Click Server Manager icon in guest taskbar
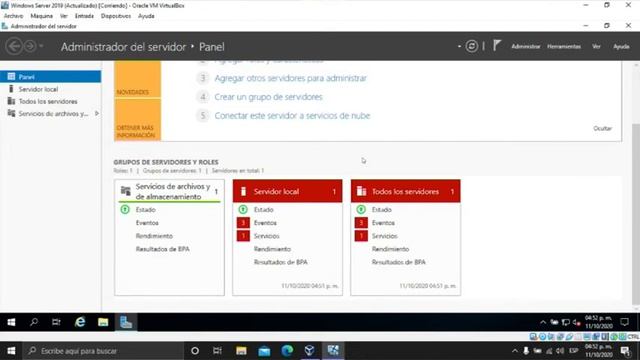Image resolution: width=640 pixels, height=360 pixels. pyautogui.click(x=126, y=322)
